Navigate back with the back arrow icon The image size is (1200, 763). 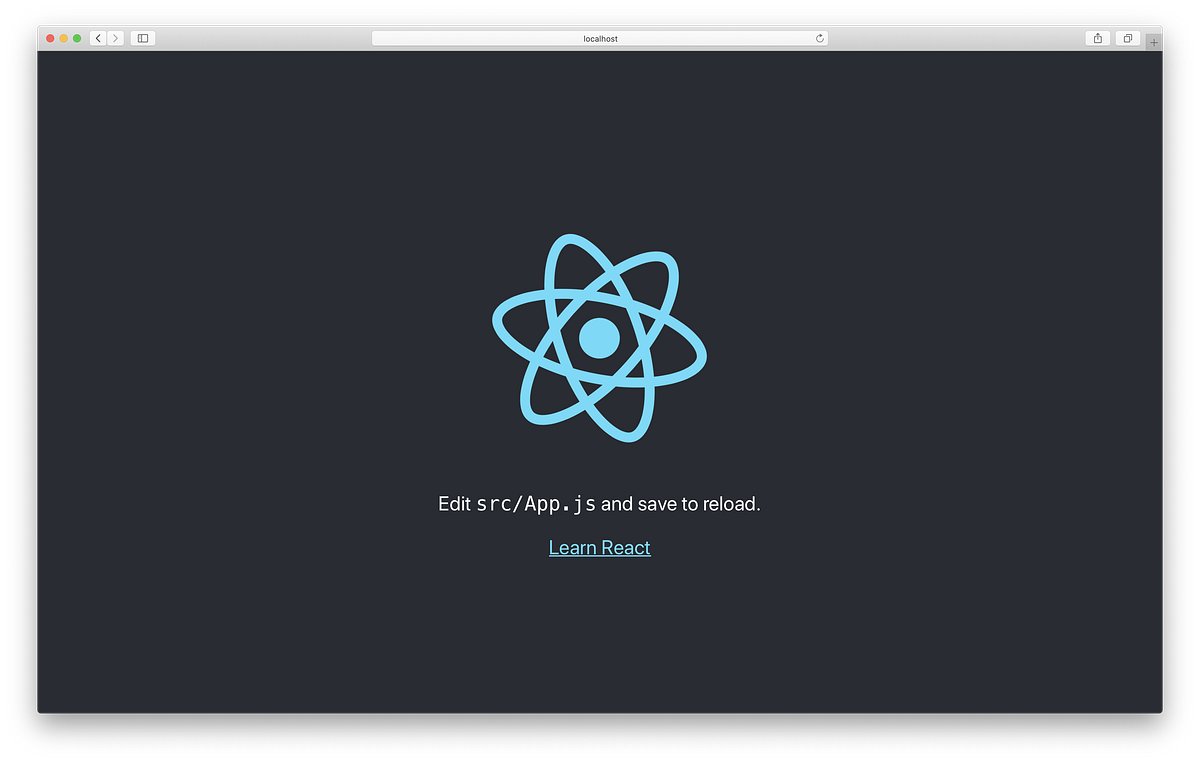(96, 37)
